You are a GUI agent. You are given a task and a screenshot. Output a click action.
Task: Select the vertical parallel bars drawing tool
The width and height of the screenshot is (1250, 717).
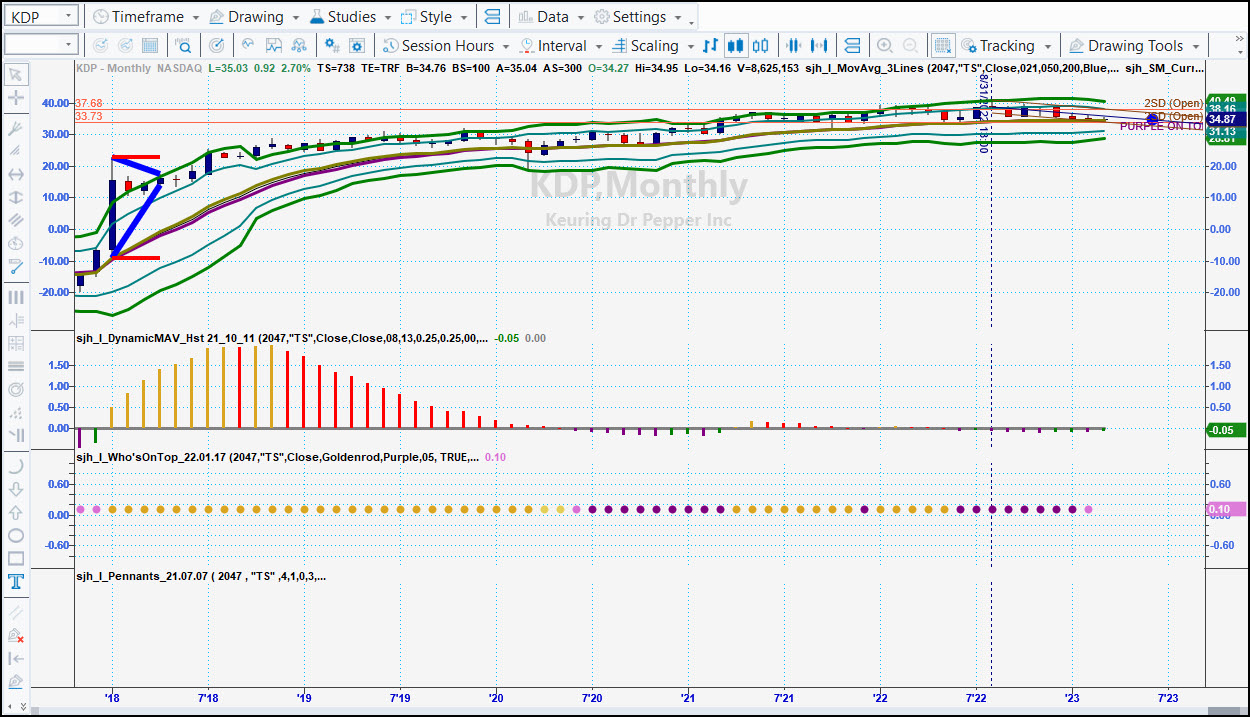pos(15,297)
